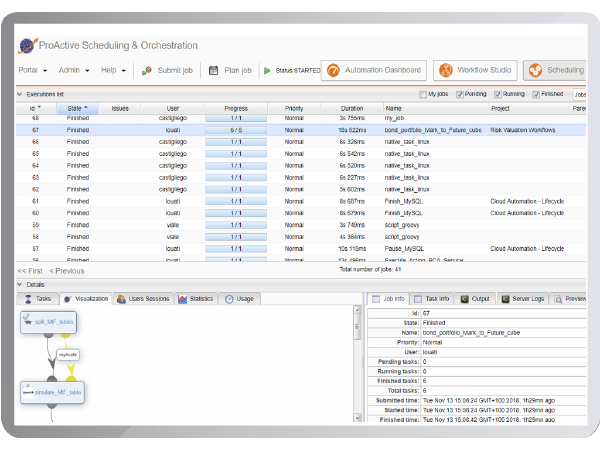Toggle the My jobs checkbox
Viewport: 600px width, 450px height.
[x=422, y=94]
